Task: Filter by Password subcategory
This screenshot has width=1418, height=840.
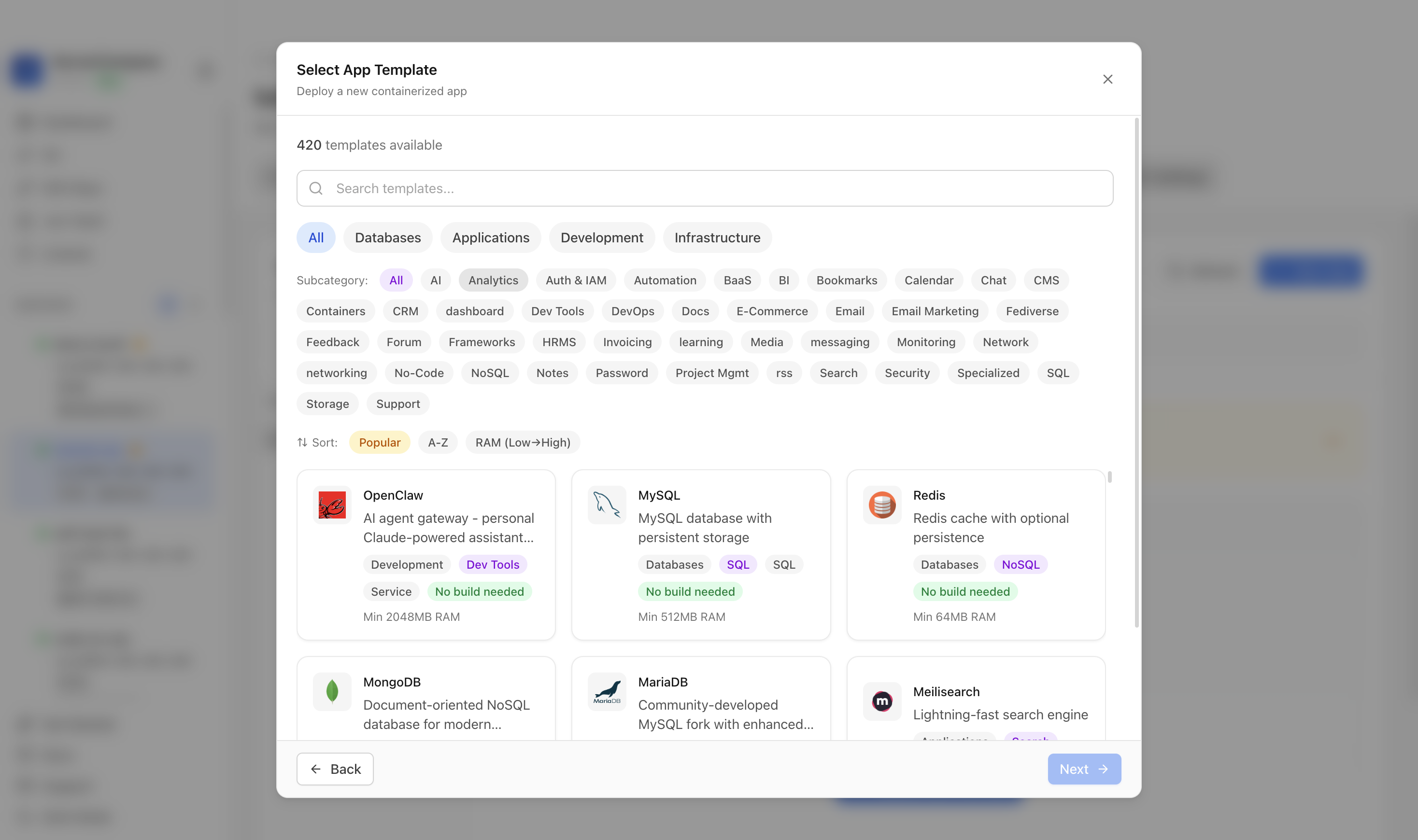Action: (x=622, y=373)
